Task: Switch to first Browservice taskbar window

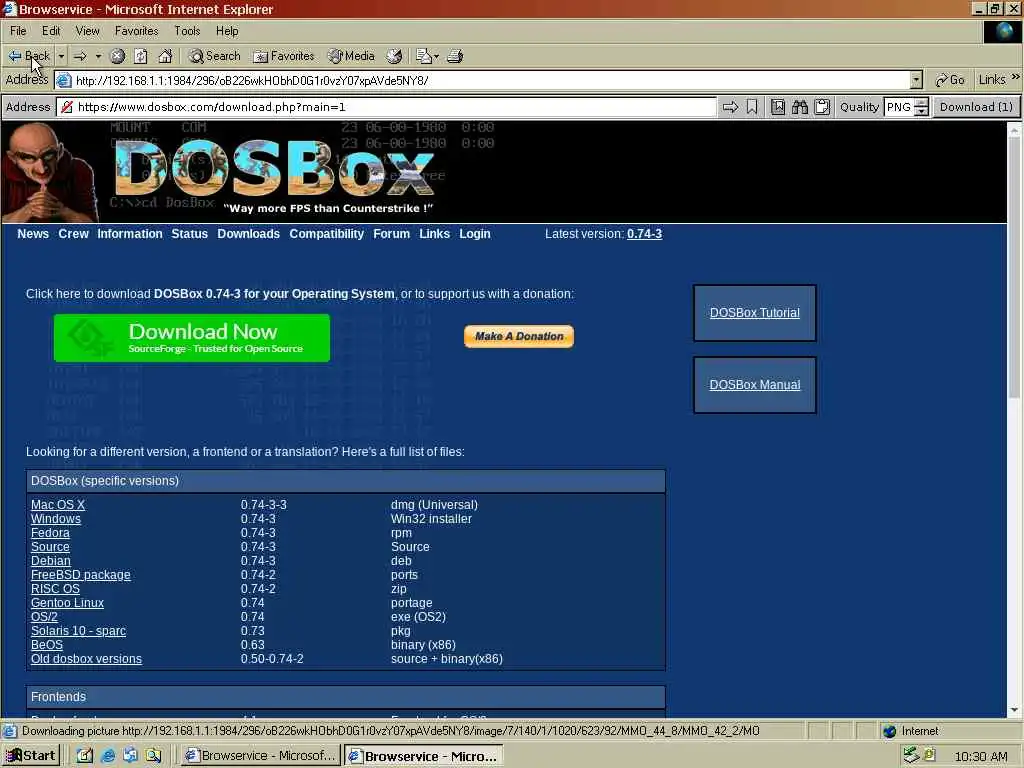Action: [x=260, y=756]
